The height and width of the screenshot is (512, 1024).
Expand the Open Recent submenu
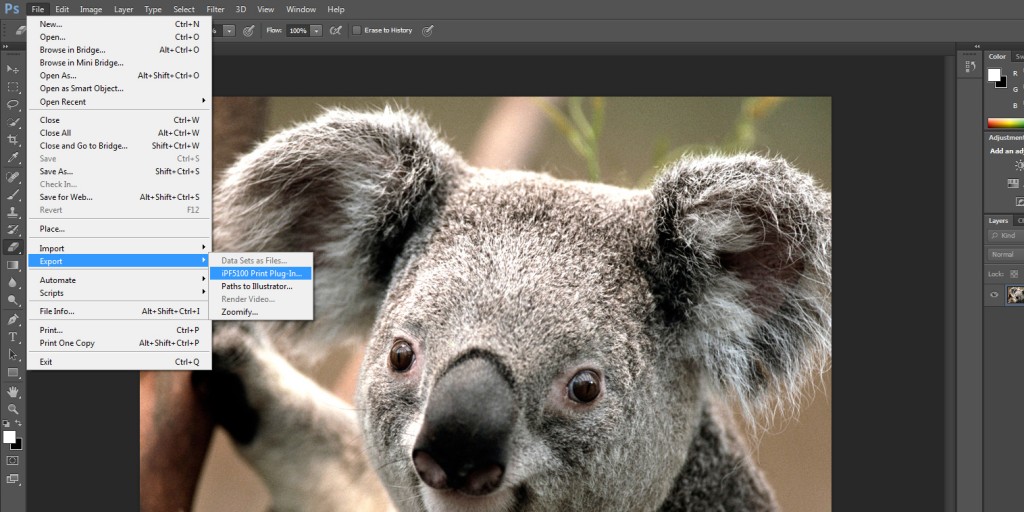tap(120, 101)
